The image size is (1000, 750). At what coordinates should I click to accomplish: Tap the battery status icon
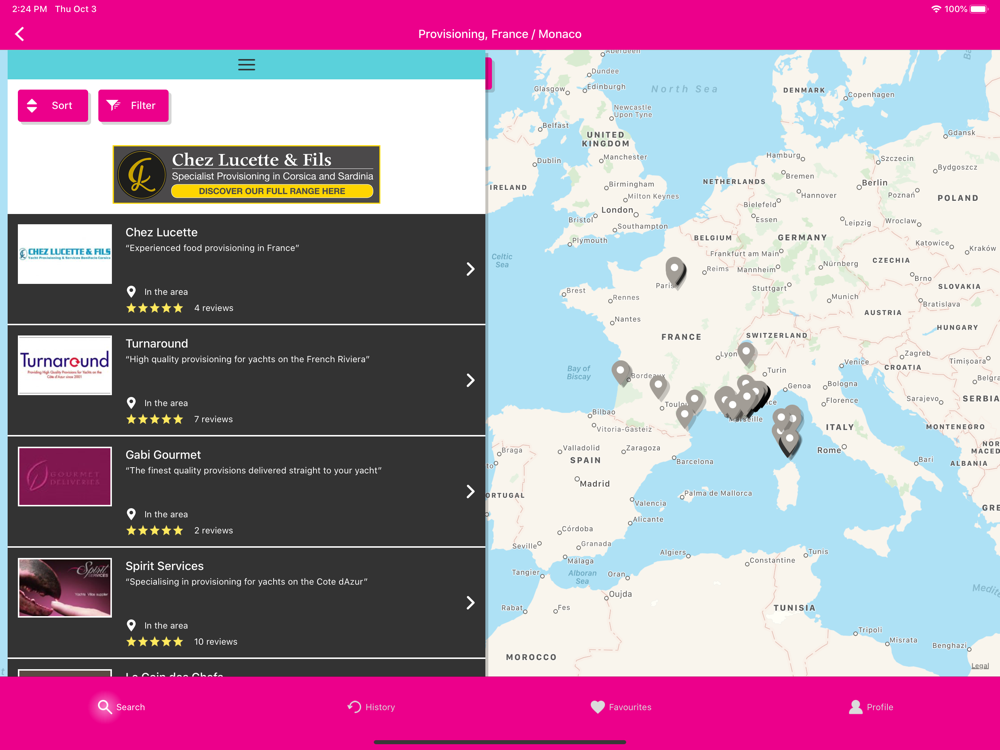coord(979,9)
